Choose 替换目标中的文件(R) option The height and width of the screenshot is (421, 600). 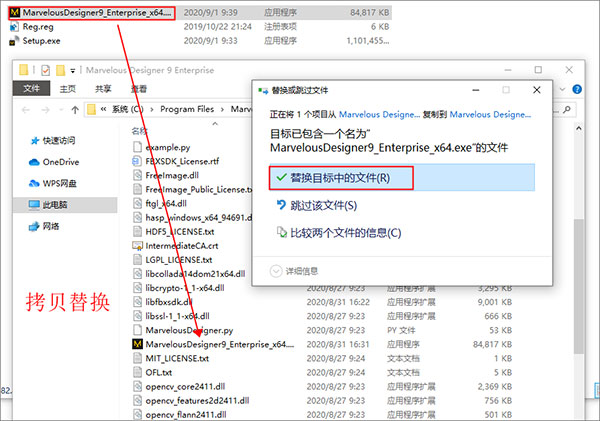click(x=402, y=178)
